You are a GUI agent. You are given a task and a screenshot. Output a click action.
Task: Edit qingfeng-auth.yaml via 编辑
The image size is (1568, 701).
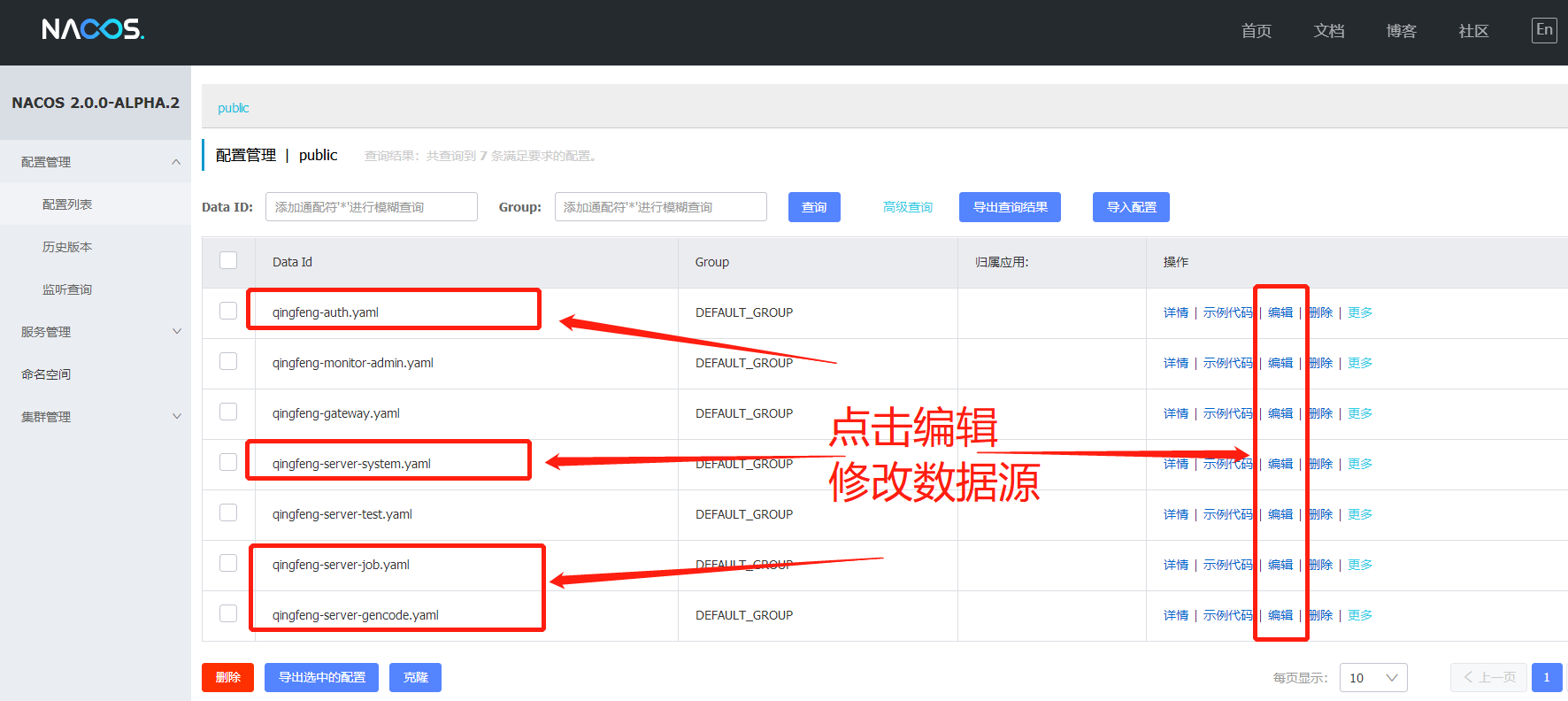tap(1280, 312)
